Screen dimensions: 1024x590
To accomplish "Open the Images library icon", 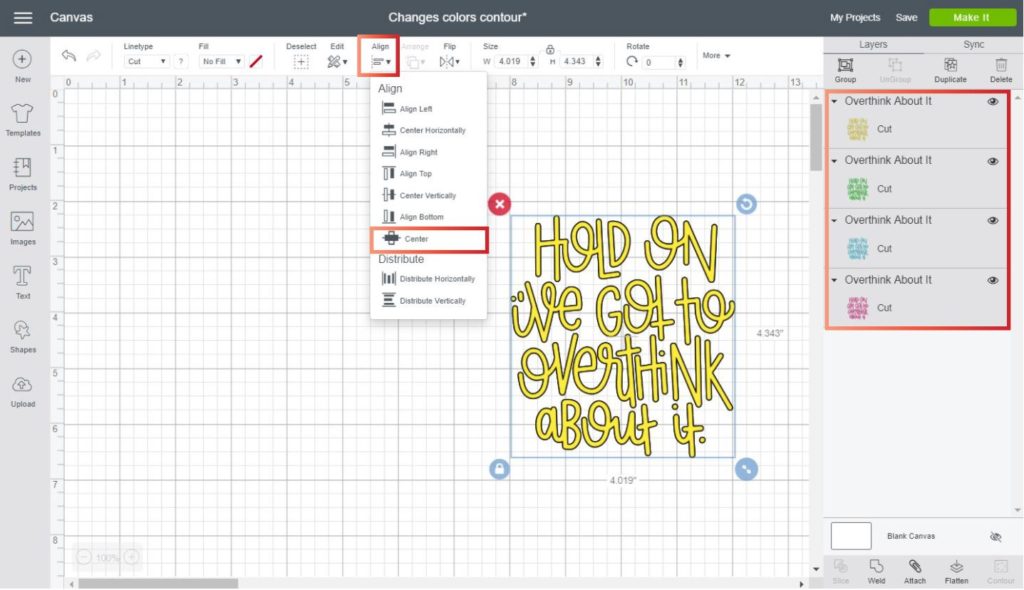I will [22, 223].
